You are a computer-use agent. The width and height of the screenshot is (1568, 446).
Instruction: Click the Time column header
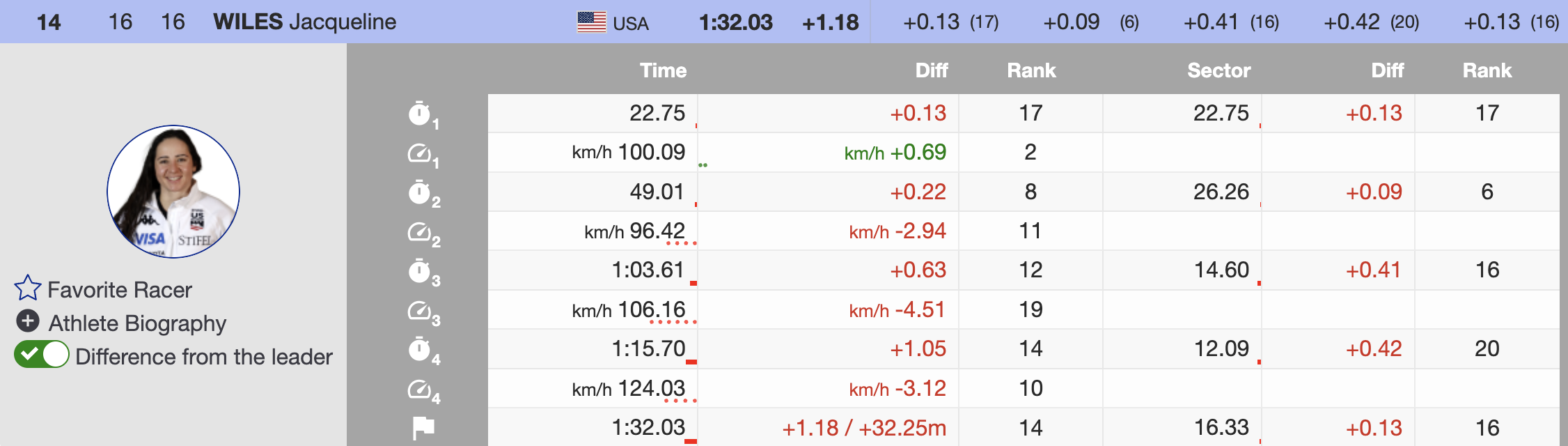(663, 70)
